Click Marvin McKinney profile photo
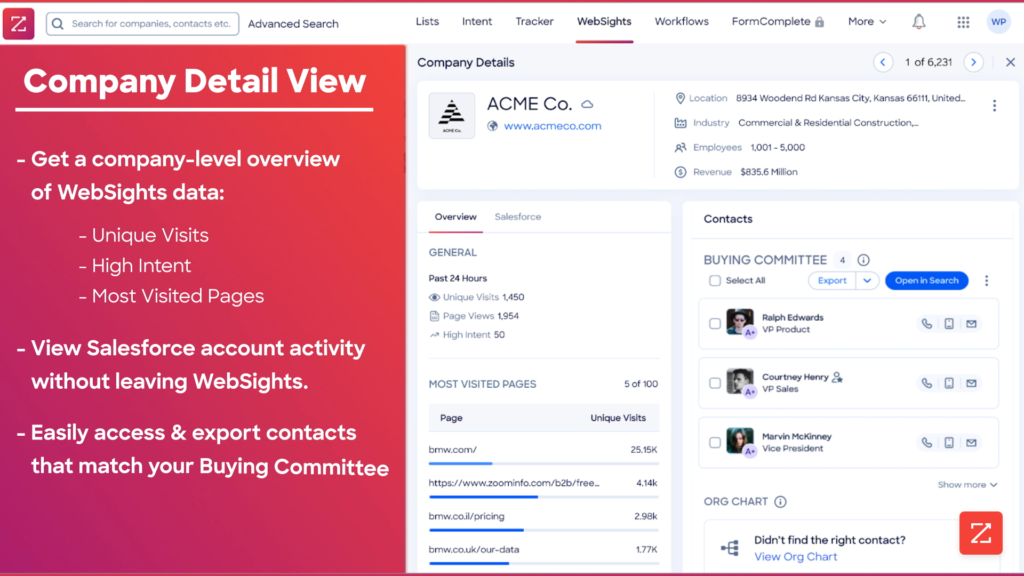1024x576 pixels. (739, 441)
